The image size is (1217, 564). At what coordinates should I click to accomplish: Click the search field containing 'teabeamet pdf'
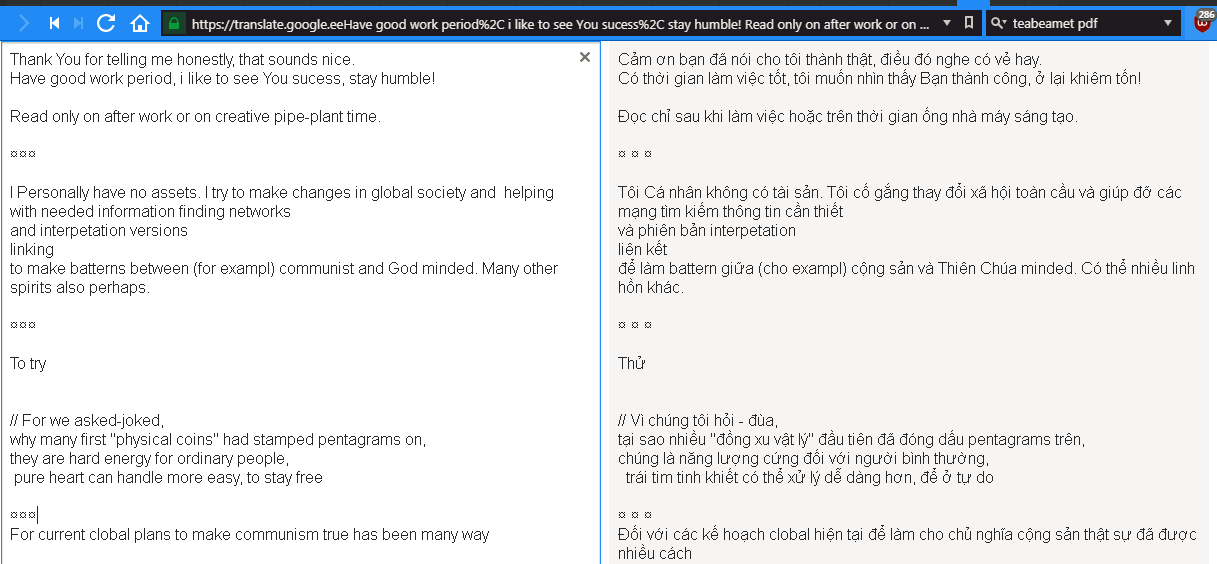coord(1083,22)
